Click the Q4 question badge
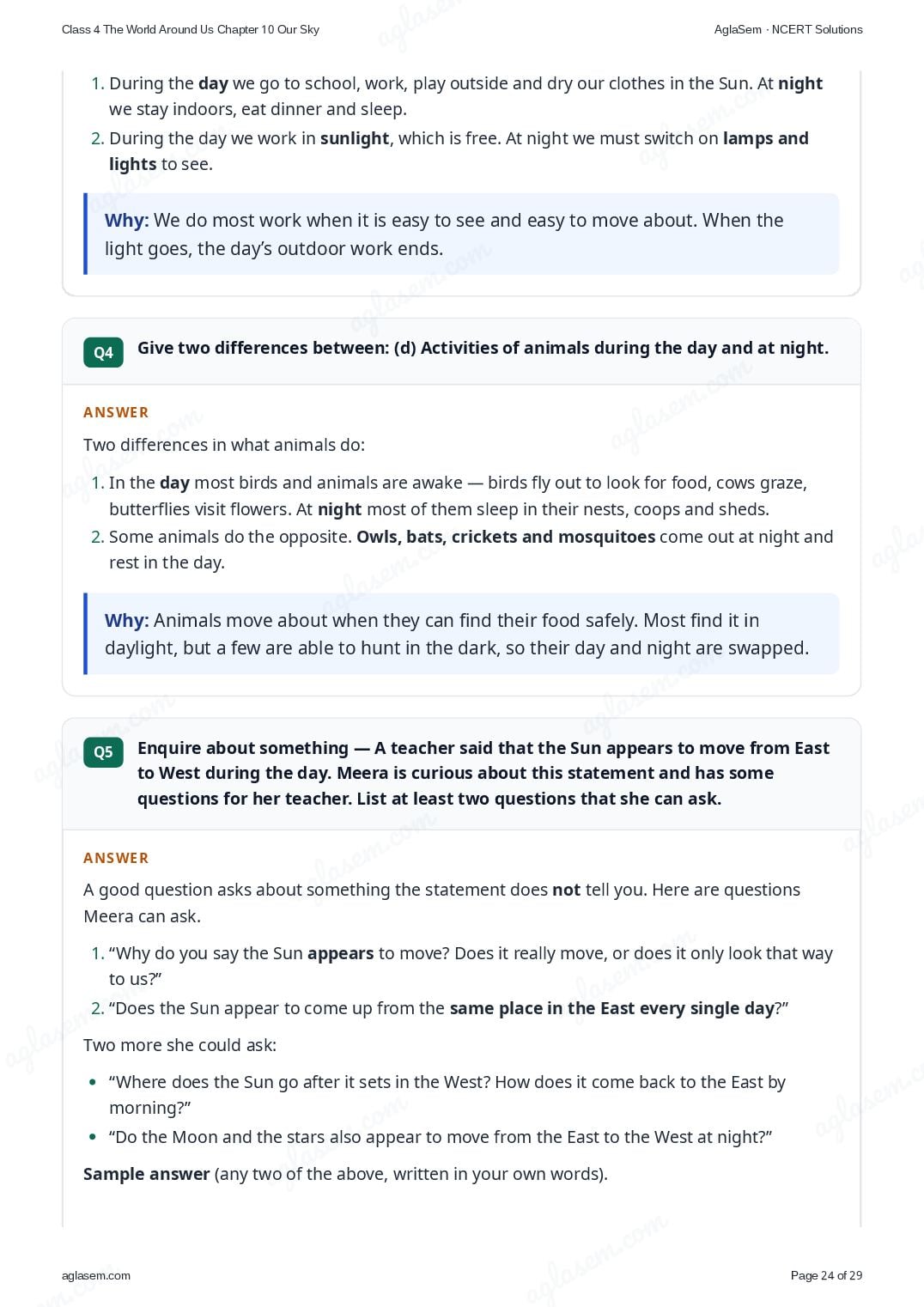The width and height of the screenshot is (924, 1307). tap(103, 352)
